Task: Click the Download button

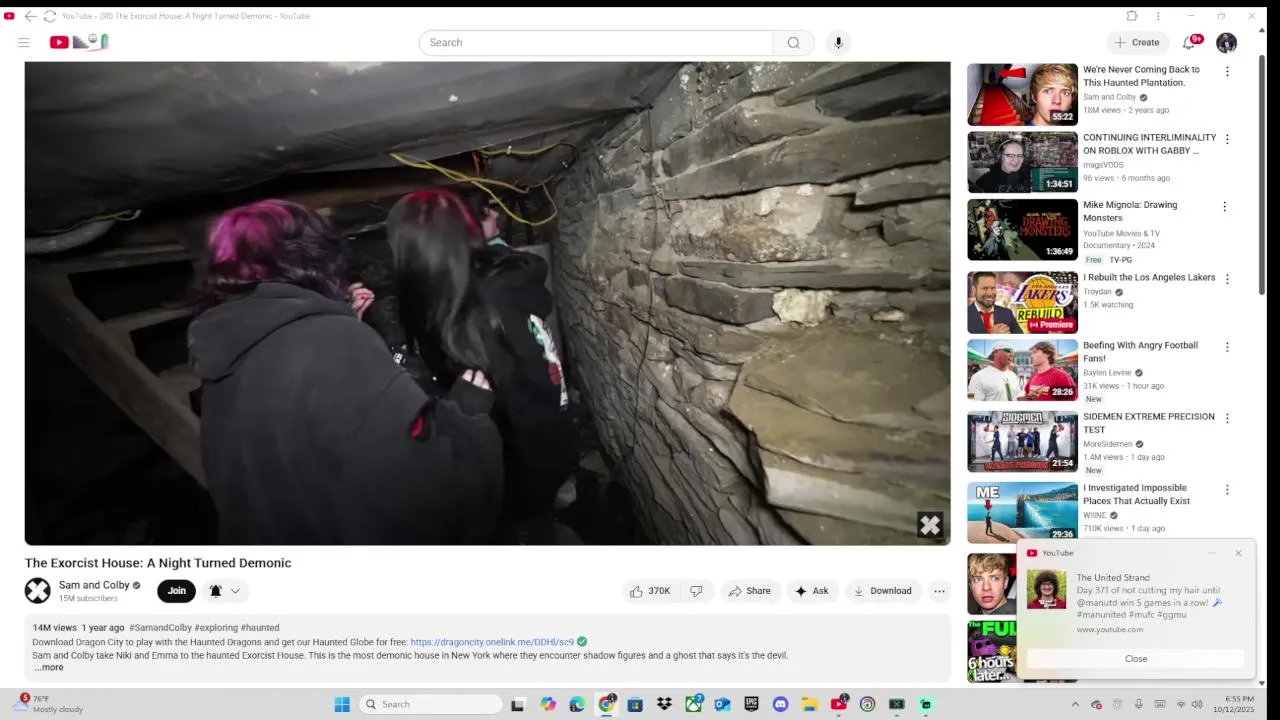Action: click(x=882, y=591)
